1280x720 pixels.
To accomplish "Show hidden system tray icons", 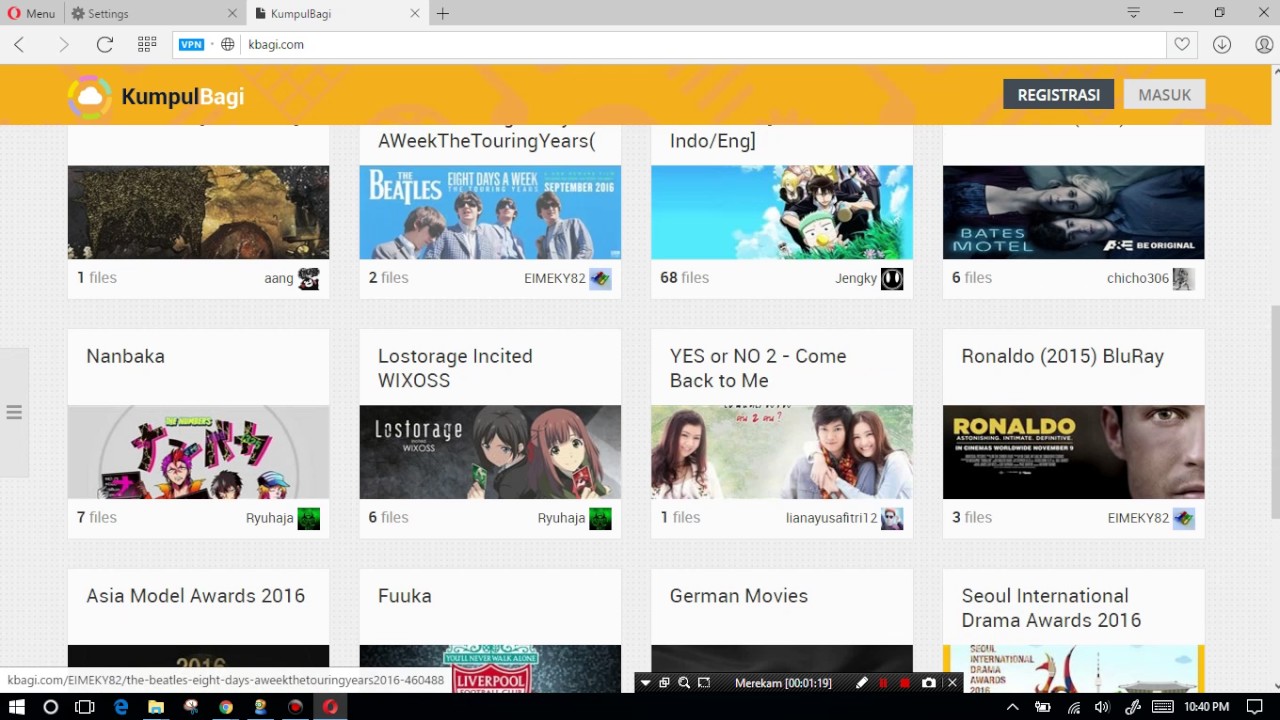I will click(x=1013, y=706).
